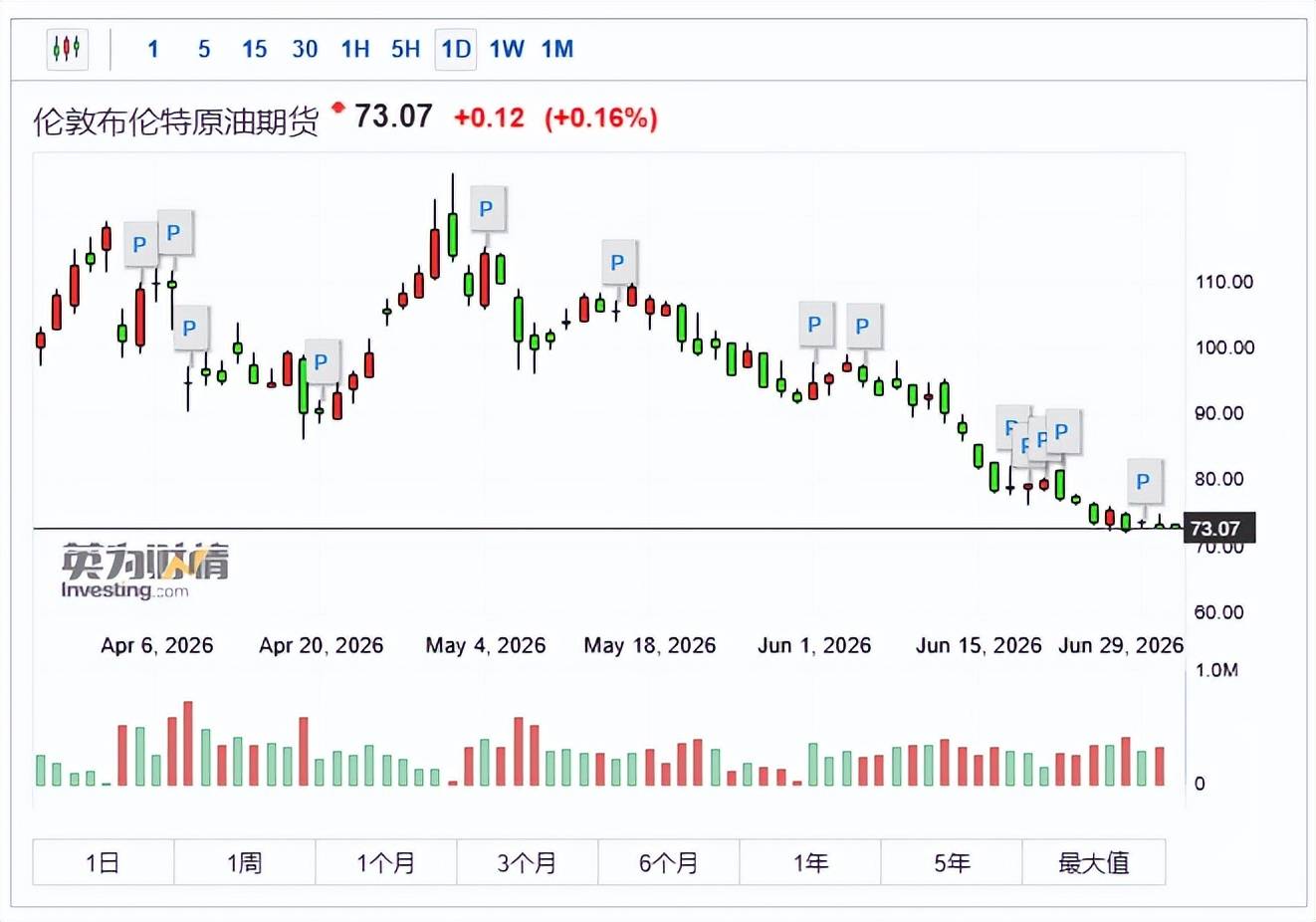The width and height of the screenshot is (1316, 922).
Task: Switch to the 最大值 range
Action: (x=1093, y=862)
